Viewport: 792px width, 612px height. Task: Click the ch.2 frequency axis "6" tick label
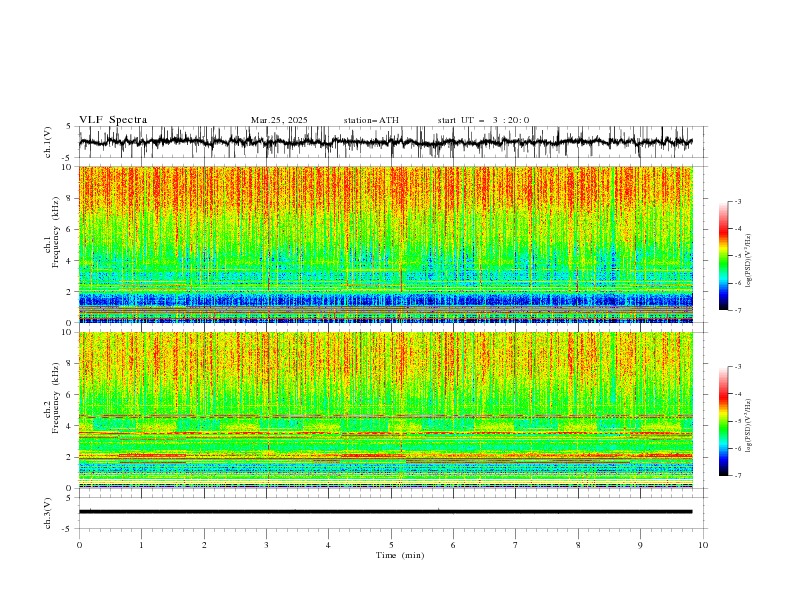pyautogui.click(x=71, y=395)
